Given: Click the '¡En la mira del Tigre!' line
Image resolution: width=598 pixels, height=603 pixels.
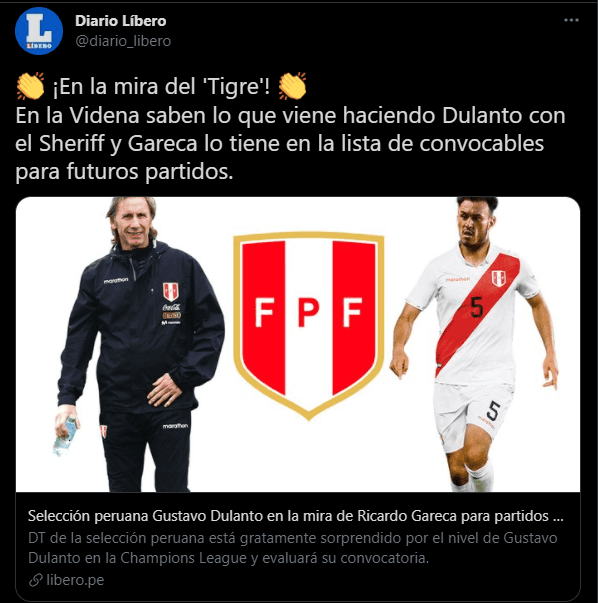Looking at the screenshot, I should pyautogui.click(x=161, y=87).
